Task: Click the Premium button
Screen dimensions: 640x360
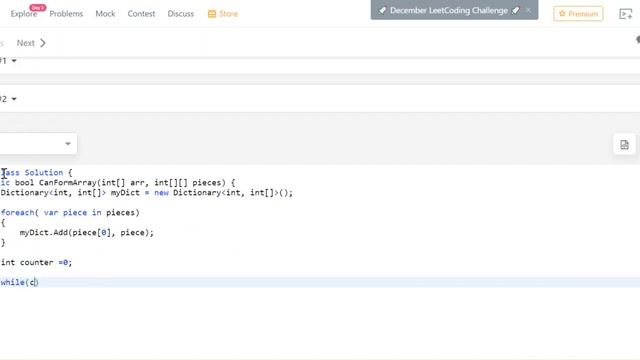Action: coord(578,13)
